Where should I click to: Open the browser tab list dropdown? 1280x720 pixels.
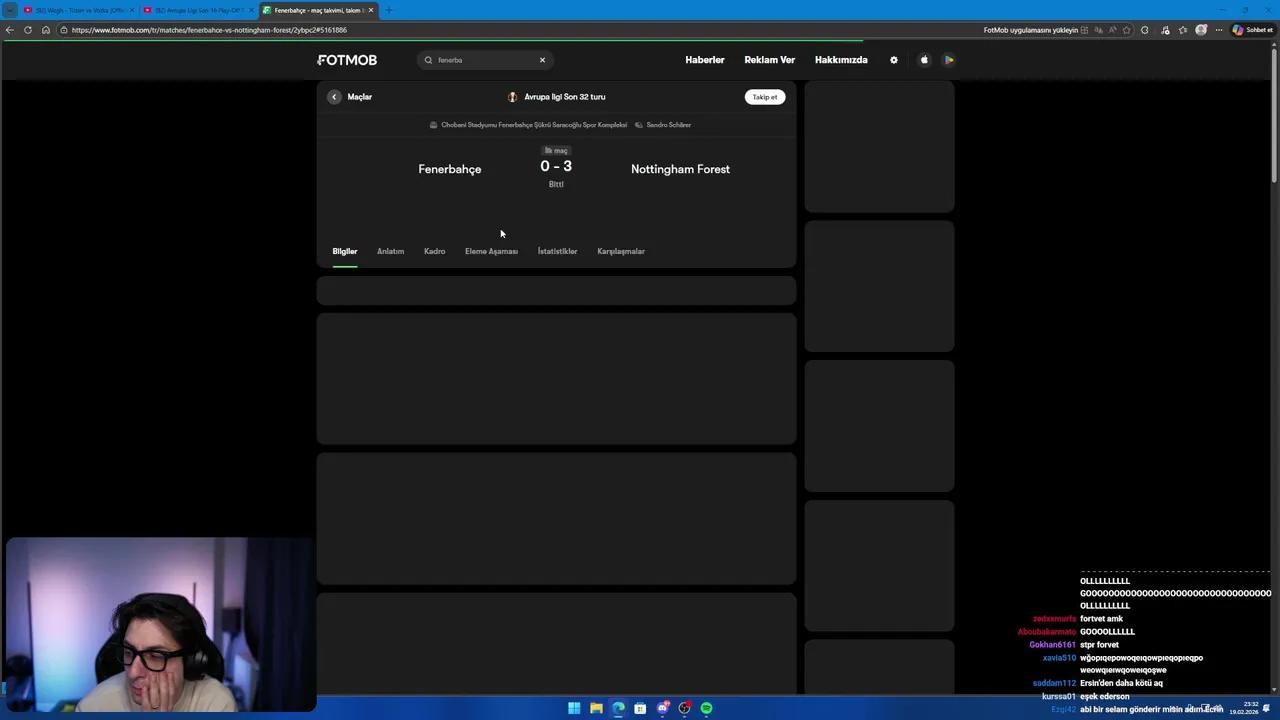[x=10, y=10]
